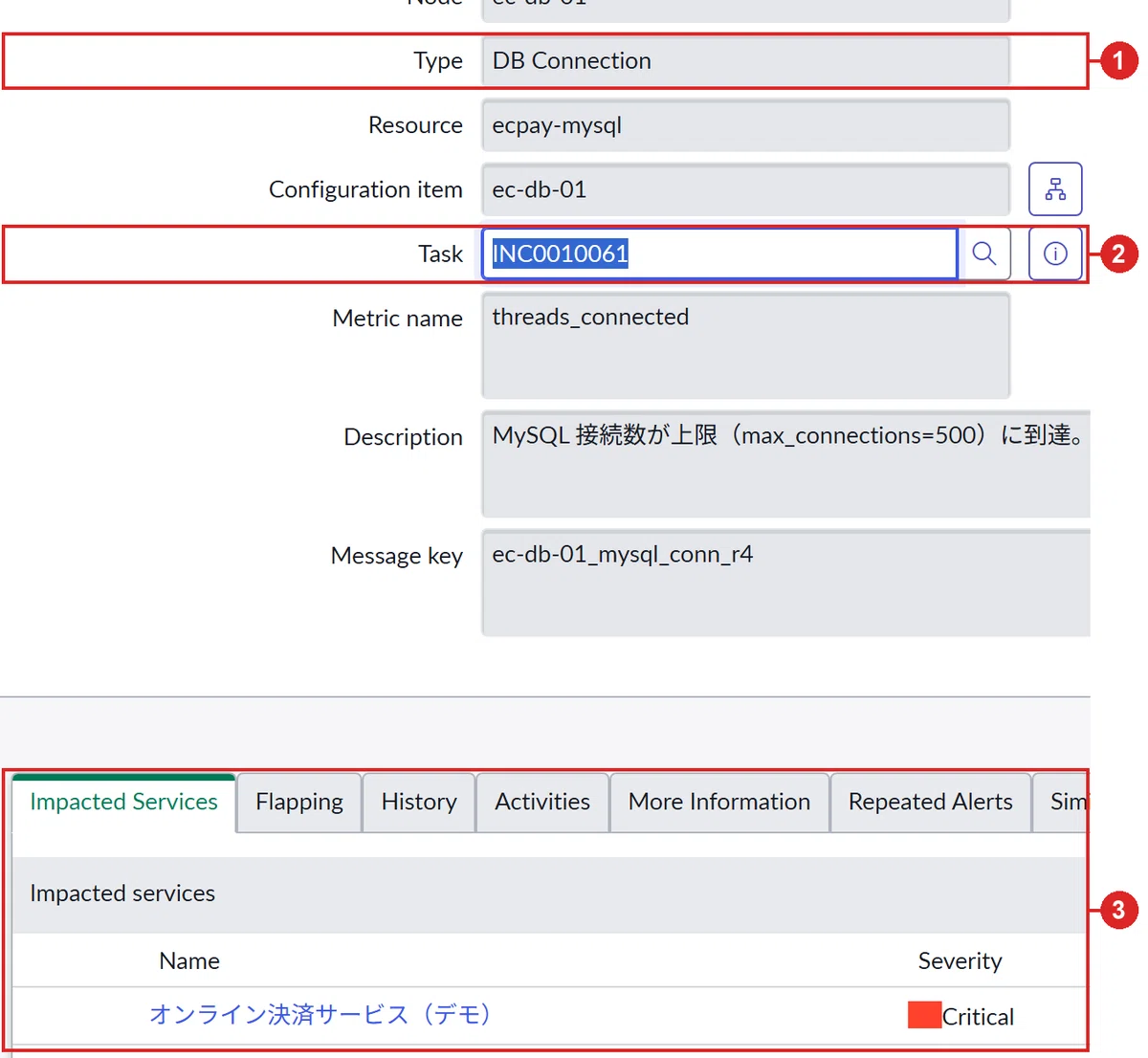Open the Flapping tab

click(x=299, y=802)
